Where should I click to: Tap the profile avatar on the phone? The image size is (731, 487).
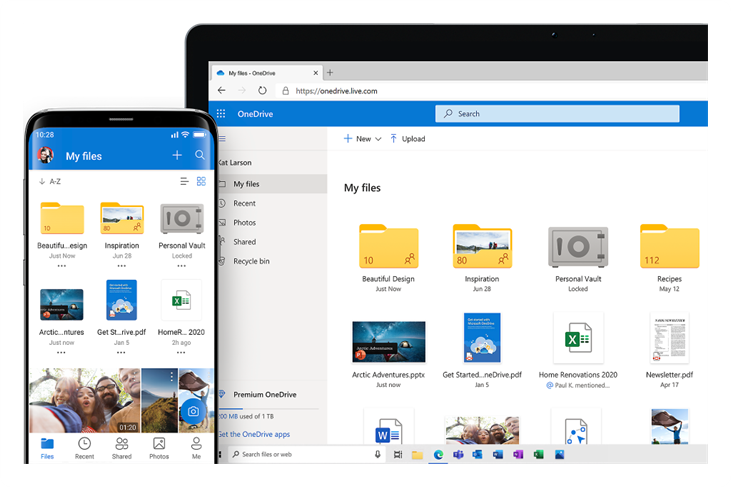46,155
